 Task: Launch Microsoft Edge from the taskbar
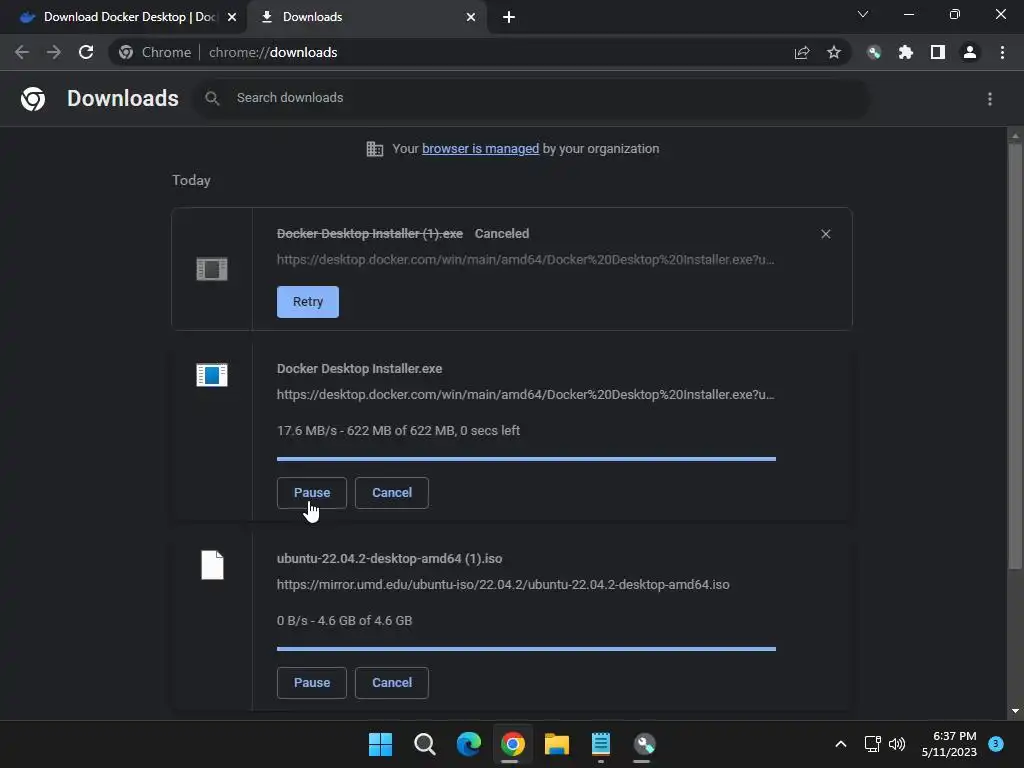coord(468,744)
